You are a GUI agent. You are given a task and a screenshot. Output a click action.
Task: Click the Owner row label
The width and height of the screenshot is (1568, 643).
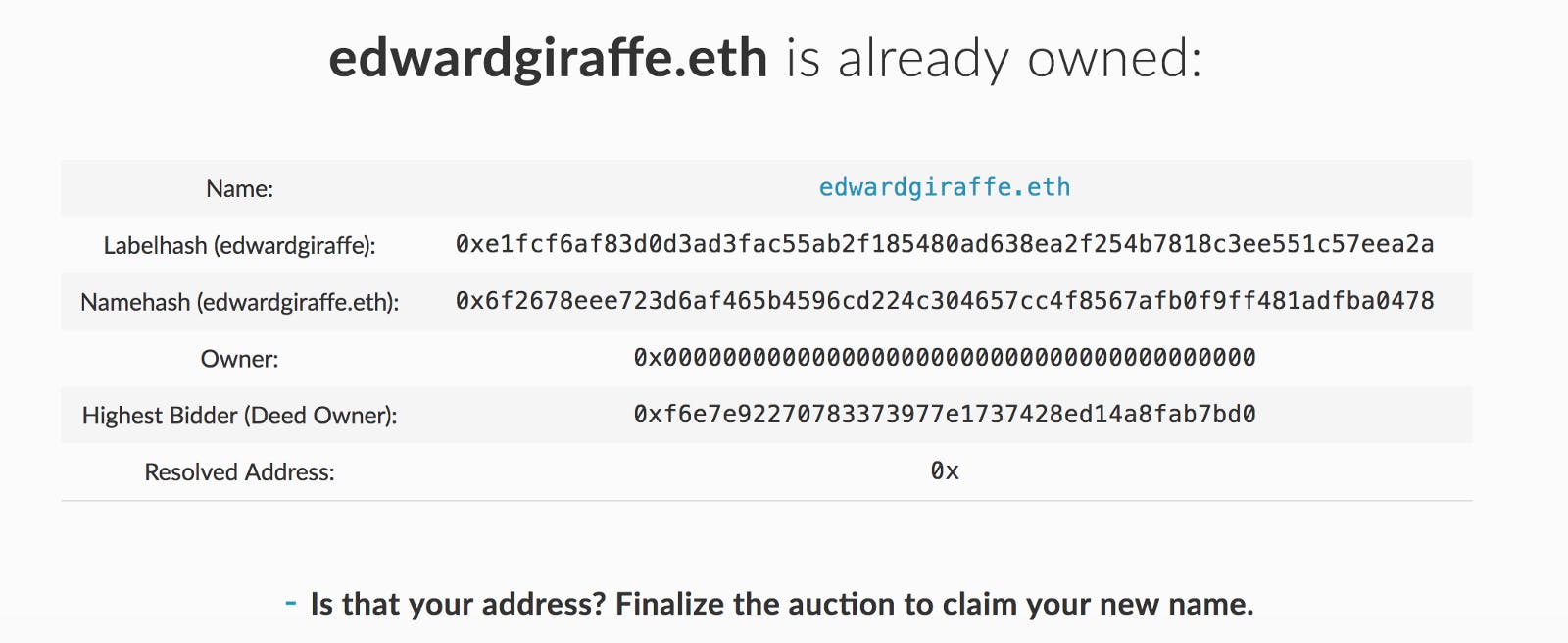[237, 358]
